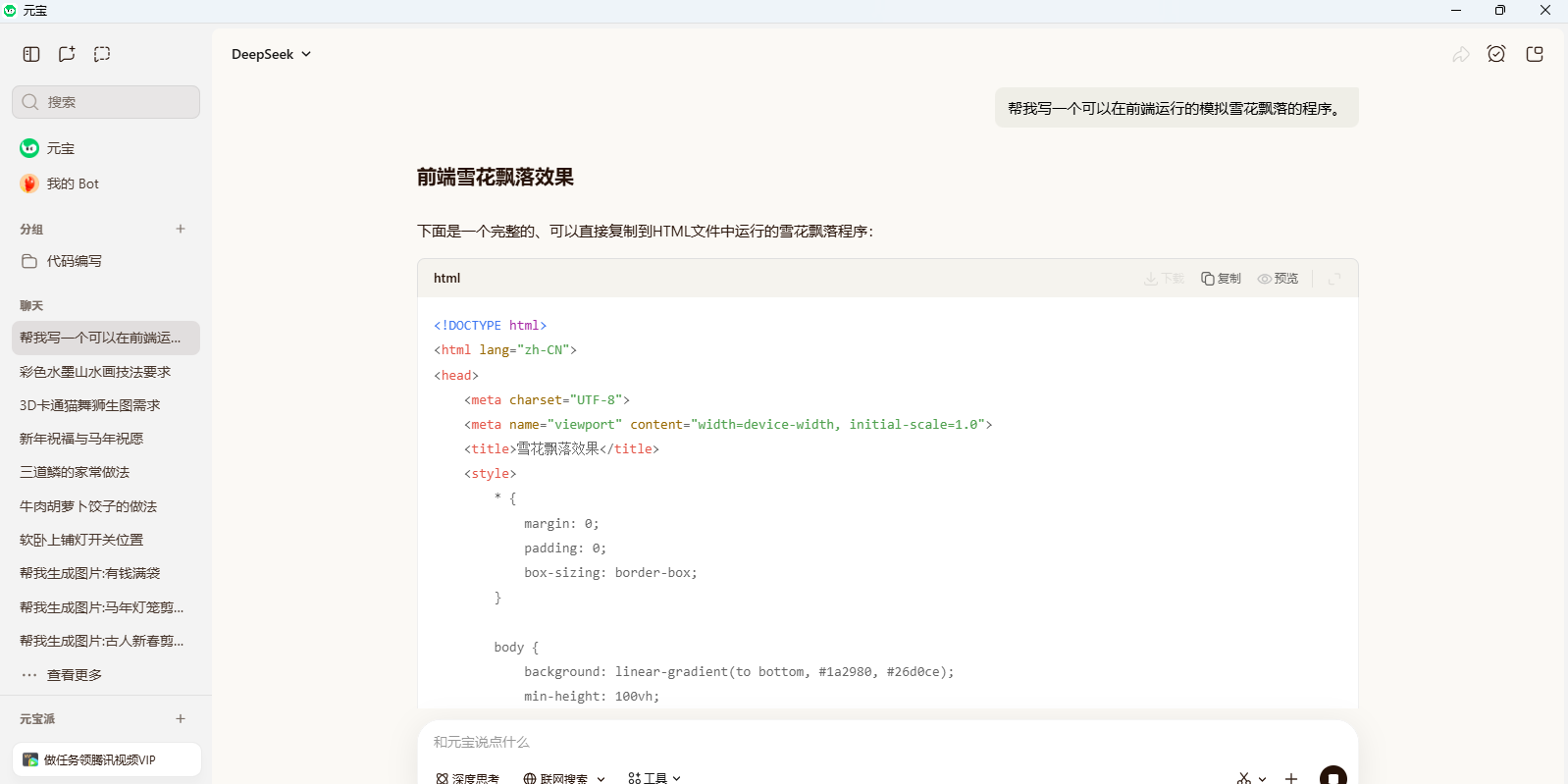The height and width of the screenshot is (784, 1568).
Task: Expand 查看更多 to show more chats
Action: tap(74, 675)
